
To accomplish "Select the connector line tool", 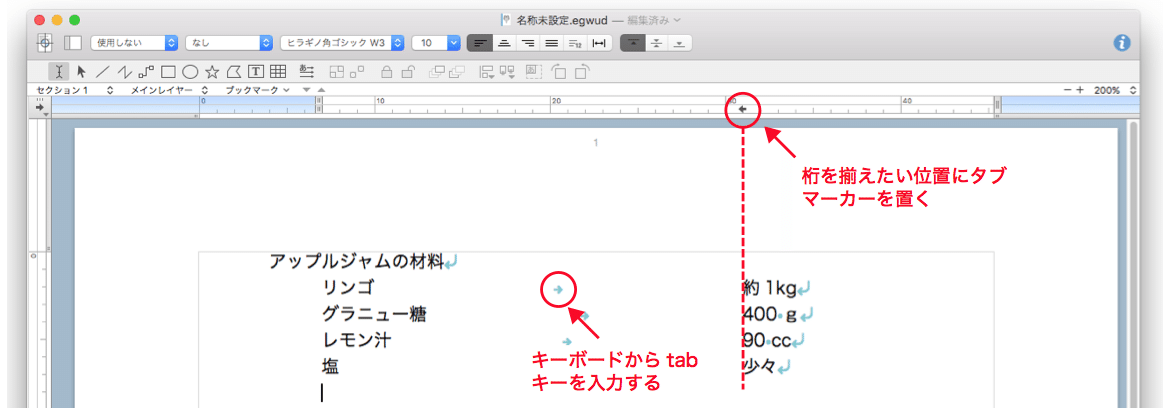I will 146,71.
